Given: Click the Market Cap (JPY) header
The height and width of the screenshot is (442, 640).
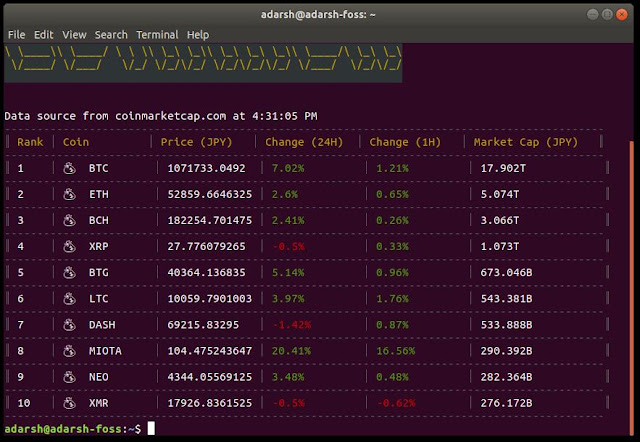Looking at the screenshot, I should (x=526, y=142).
